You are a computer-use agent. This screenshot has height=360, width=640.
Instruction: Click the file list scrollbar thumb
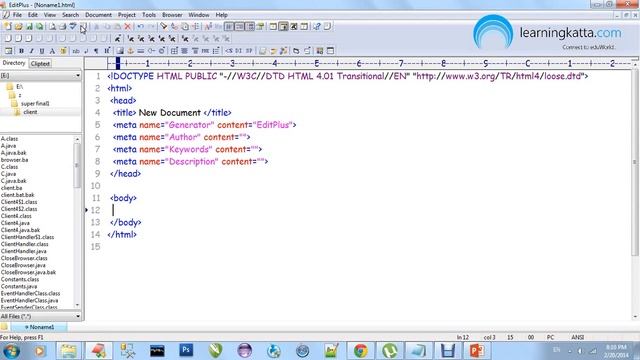pos(78,166)
